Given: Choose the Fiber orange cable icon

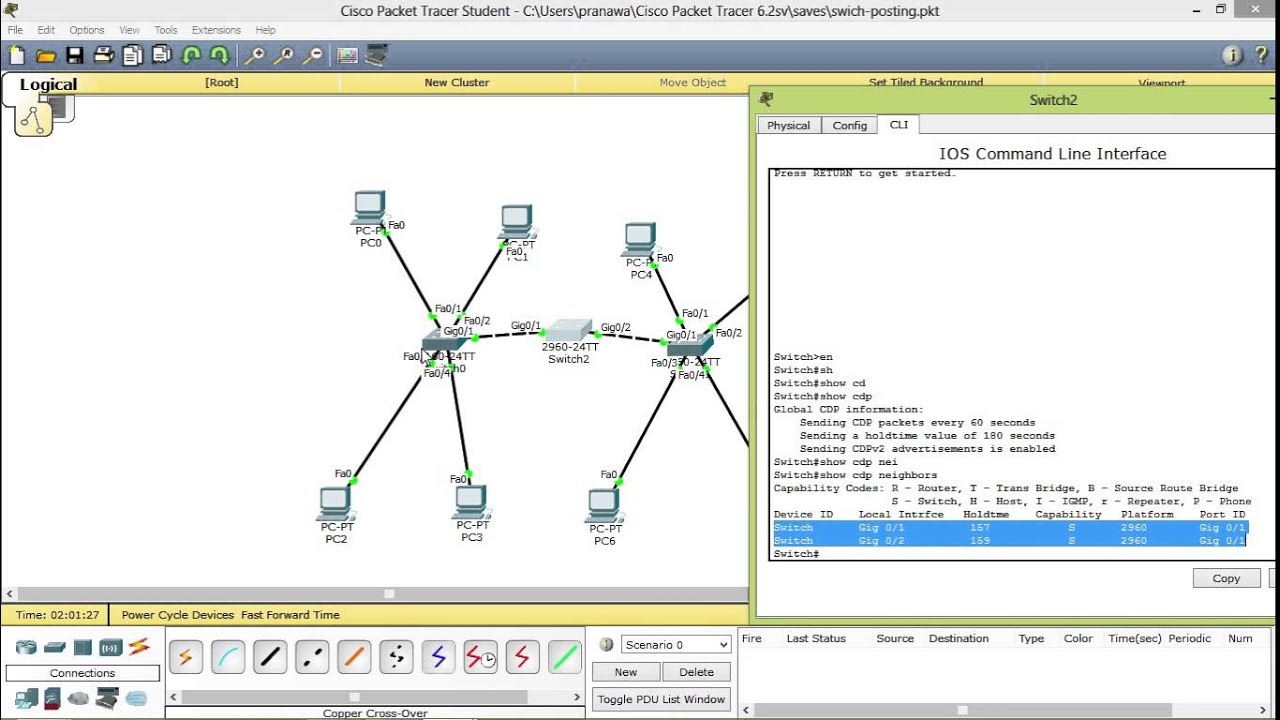Looking at the screenshot, I should (354, 657).
